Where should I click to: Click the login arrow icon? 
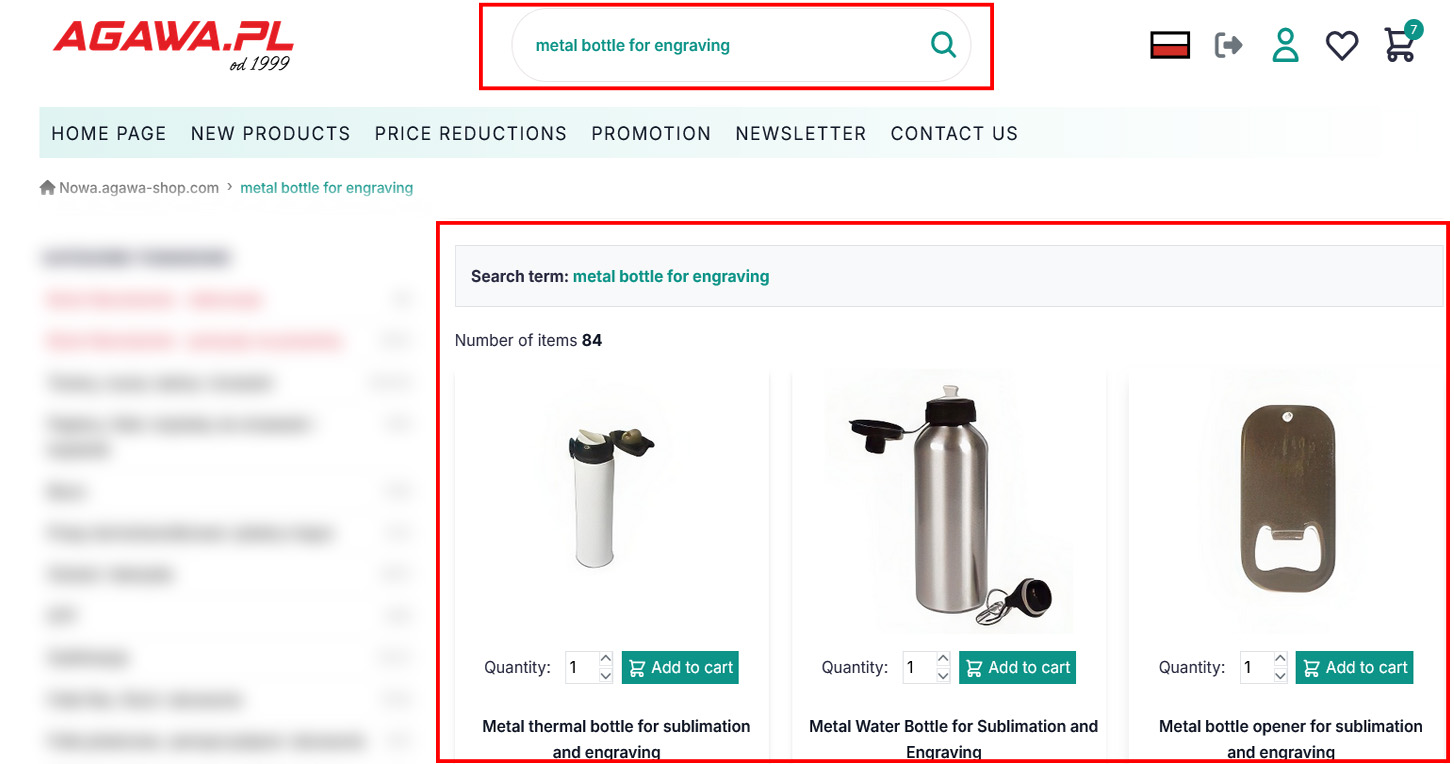[1228, 45]
